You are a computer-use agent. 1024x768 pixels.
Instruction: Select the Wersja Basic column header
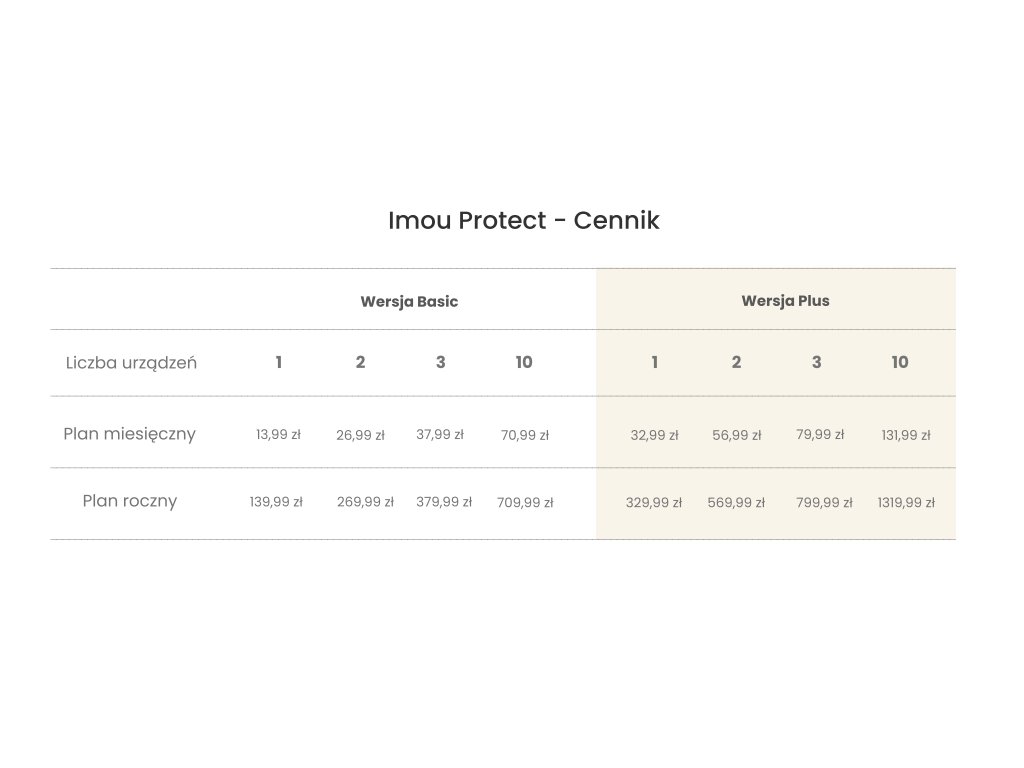[x=409, y=301]
